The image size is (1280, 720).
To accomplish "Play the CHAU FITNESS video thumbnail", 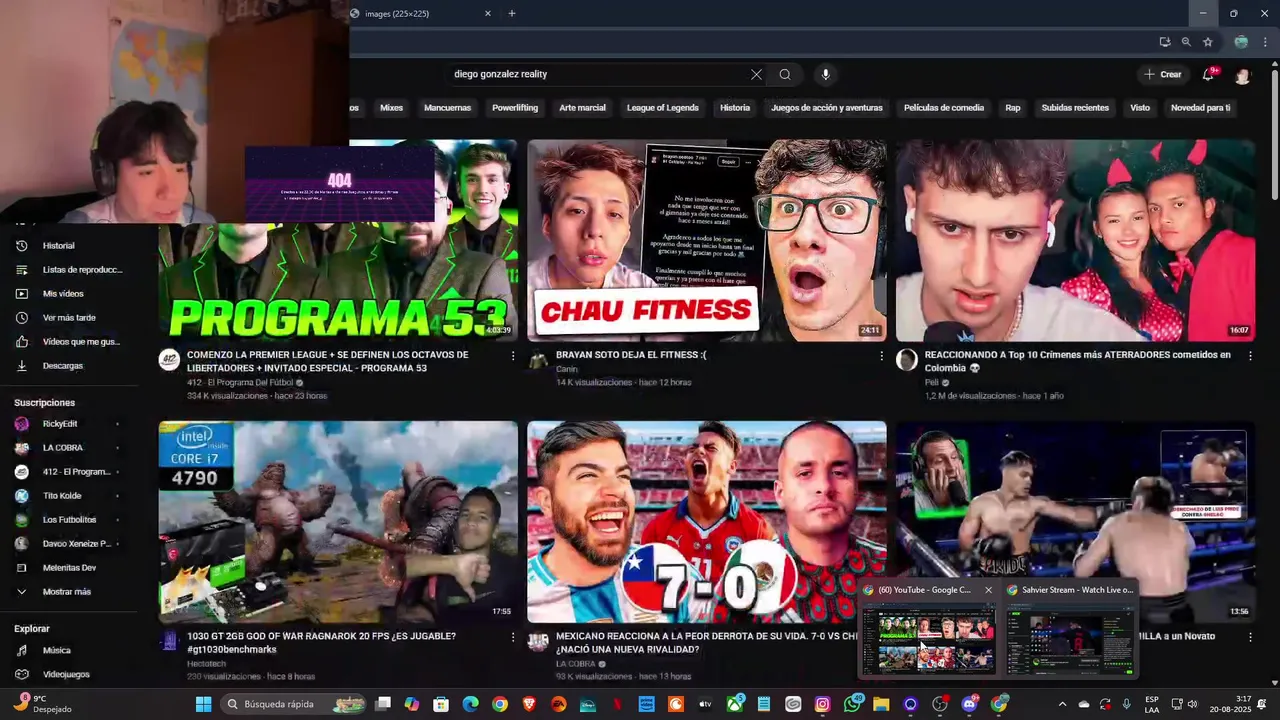I will [706, 240].
